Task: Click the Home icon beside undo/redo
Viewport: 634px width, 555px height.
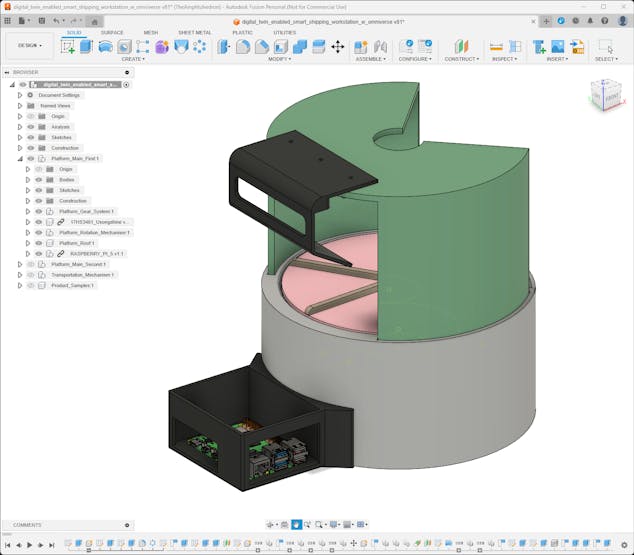Action: pyautogui.click(x=94, y=20)
